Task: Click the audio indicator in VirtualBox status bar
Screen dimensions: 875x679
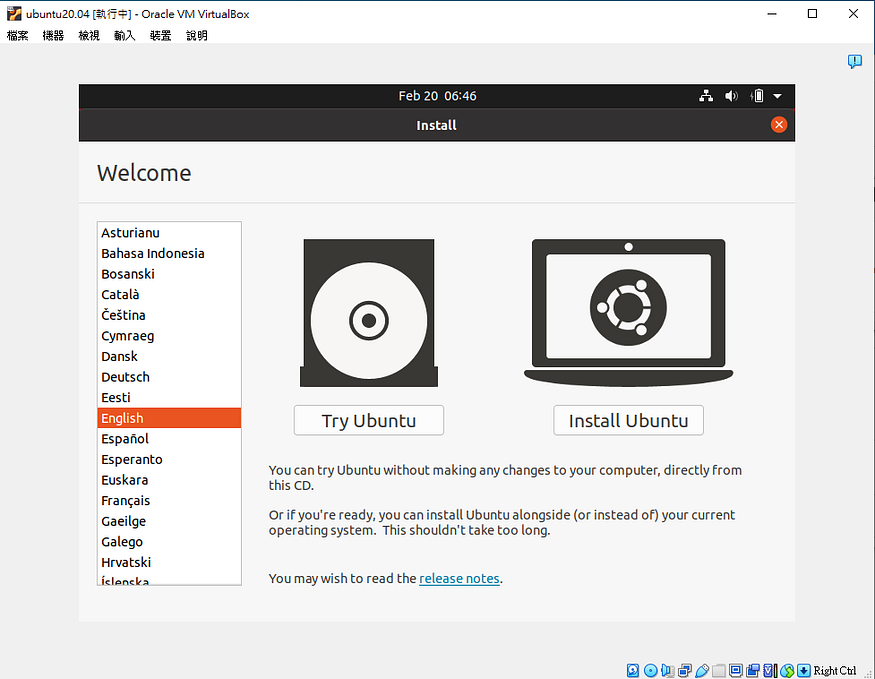Action: click(x=667, y=670)
